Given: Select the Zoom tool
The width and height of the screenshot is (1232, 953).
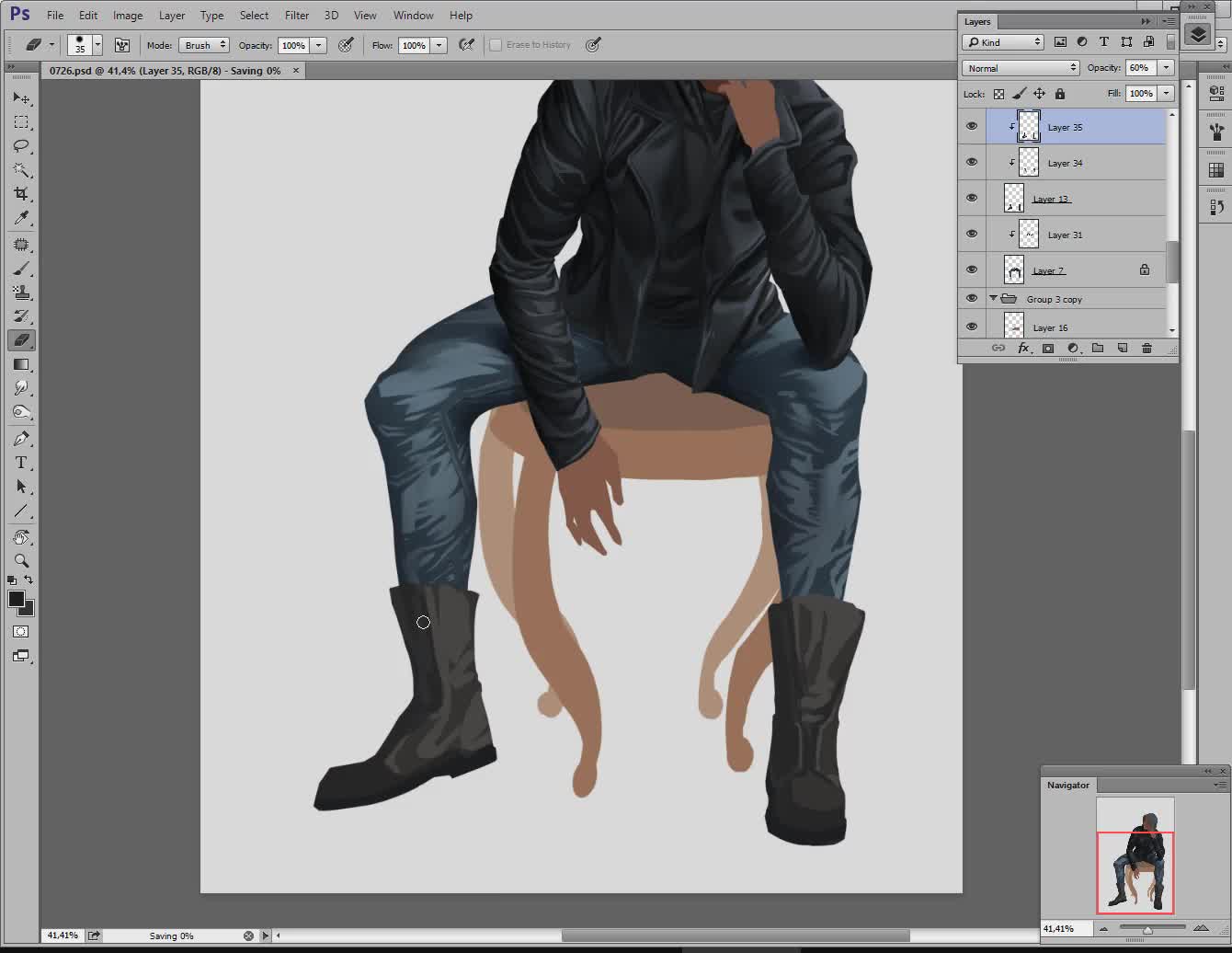Looking at the screenshot, I should click(21, 561).
